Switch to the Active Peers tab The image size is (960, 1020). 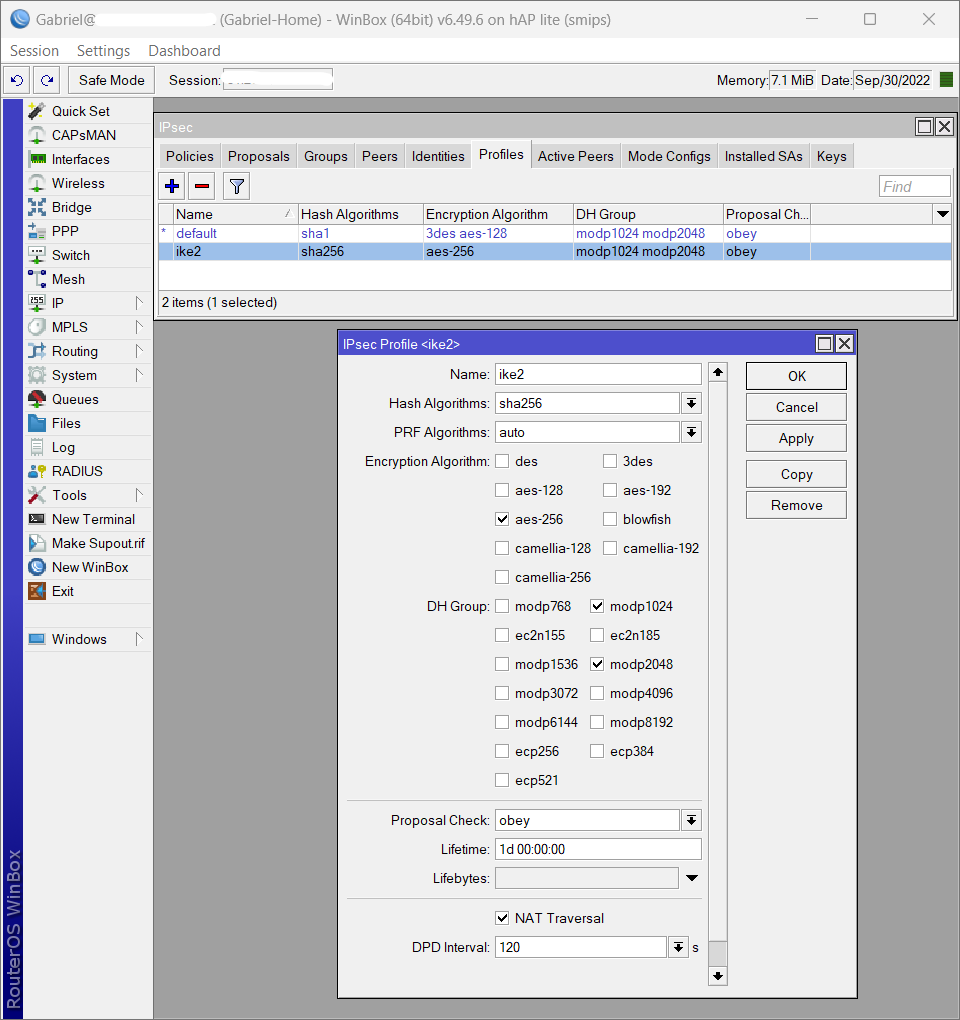click(575, 155)
